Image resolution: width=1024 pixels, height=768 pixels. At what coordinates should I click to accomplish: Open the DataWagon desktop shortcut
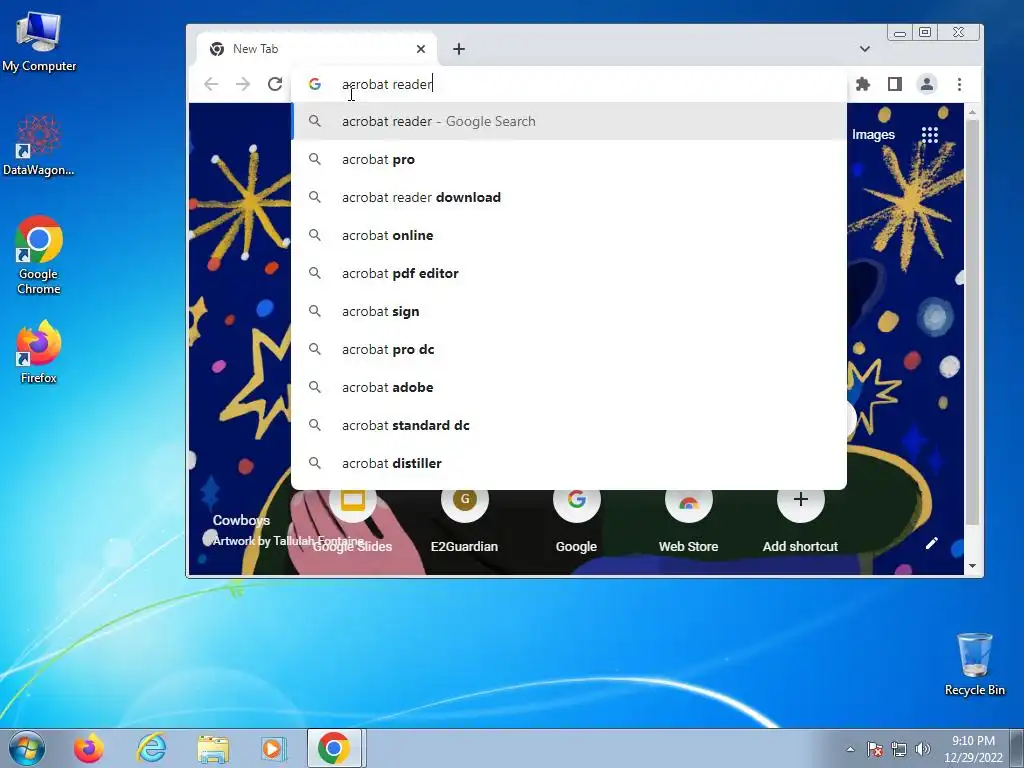tap(39, 145)
